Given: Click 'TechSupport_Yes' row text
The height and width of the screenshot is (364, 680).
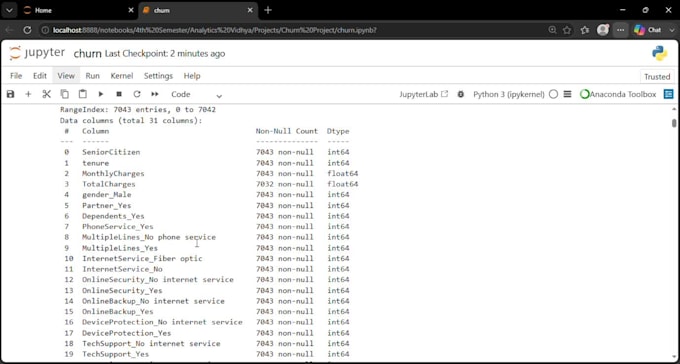Looking at the screenshot, I should (x=115, y=354).
